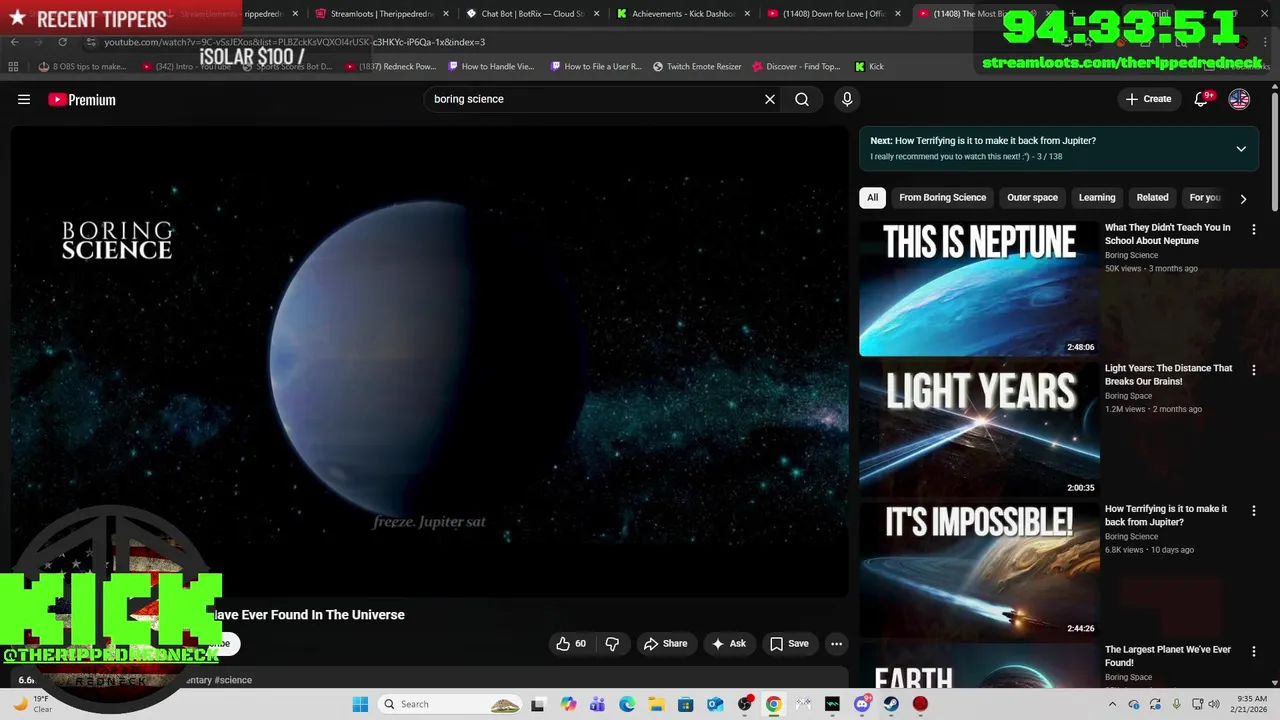
Task: Open more actions for the video
Action: (x=837, y=644)
